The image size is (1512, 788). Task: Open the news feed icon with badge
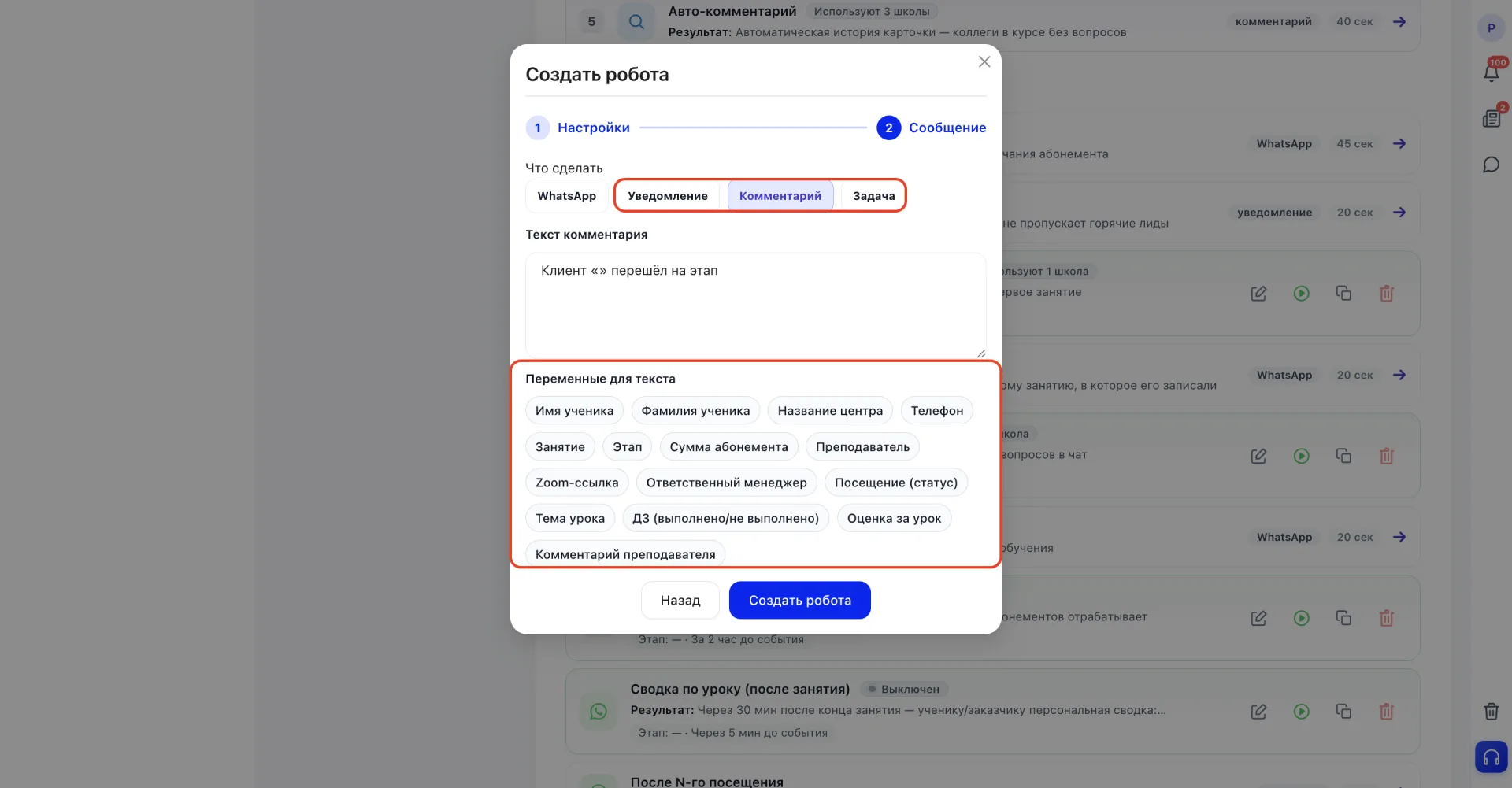coord(1491,118)
